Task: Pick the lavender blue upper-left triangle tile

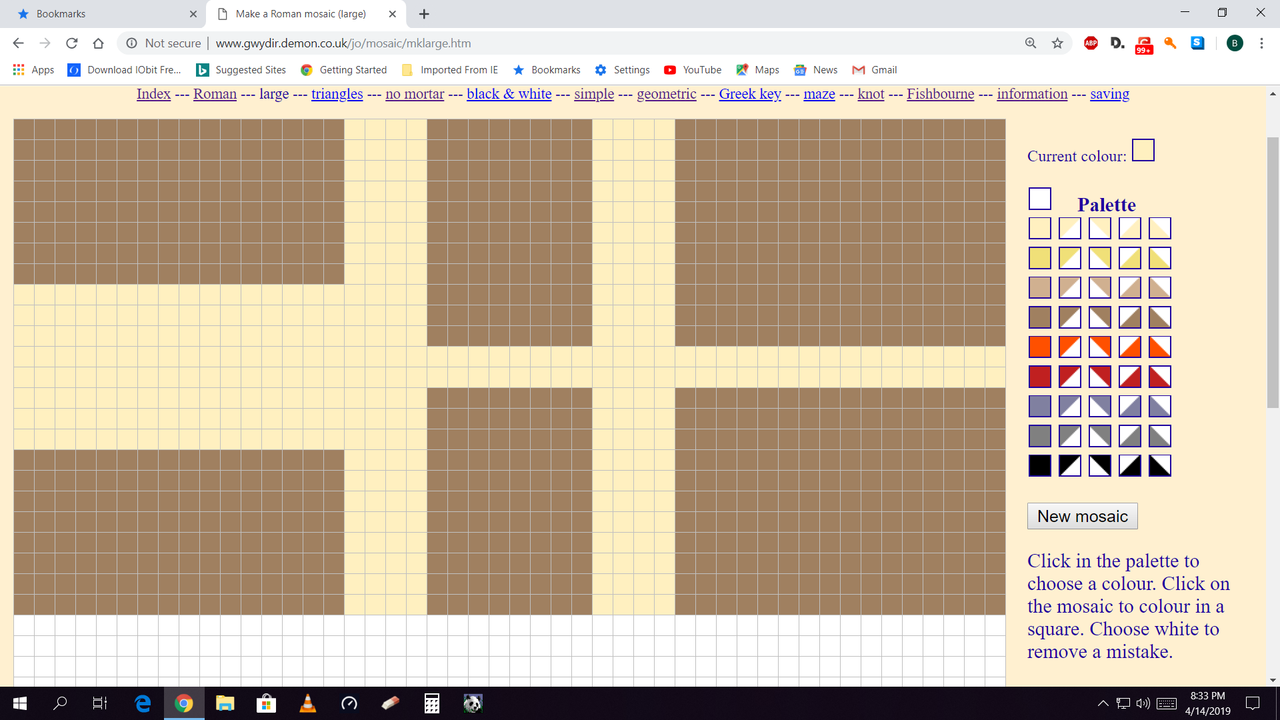Action: pos(1070,406)
